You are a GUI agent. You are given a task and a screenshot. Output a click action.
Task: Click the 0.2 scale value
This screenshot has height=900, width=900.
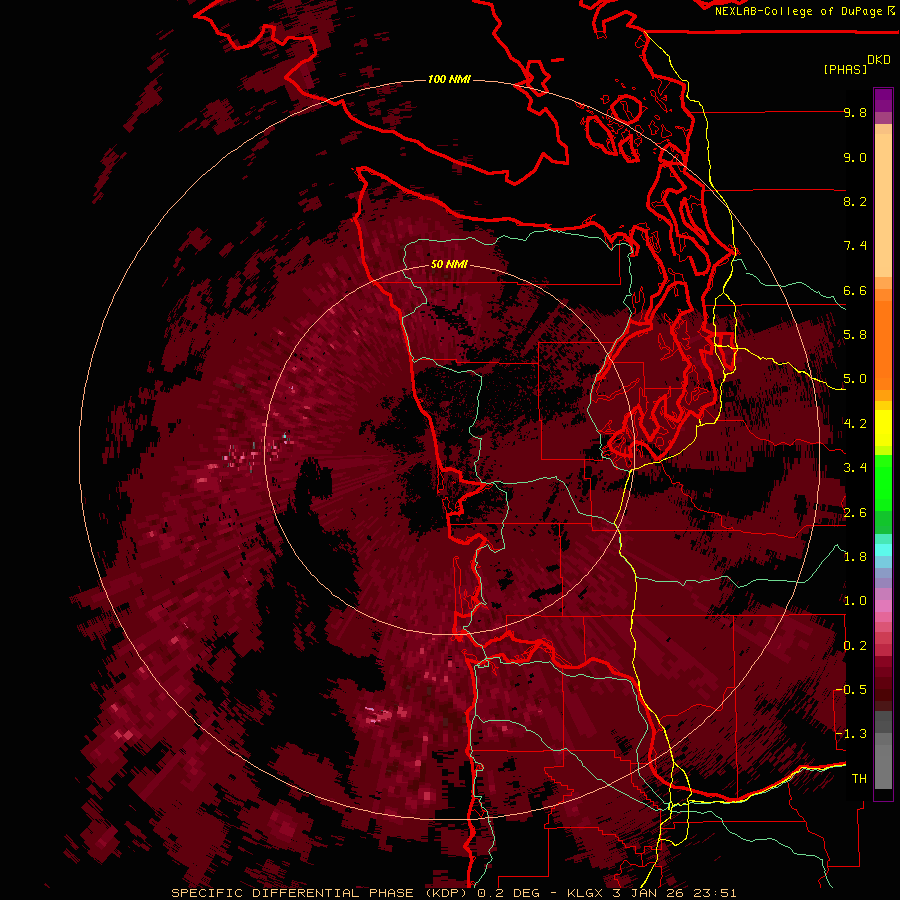pyautogui.click(x=855, y=646)
